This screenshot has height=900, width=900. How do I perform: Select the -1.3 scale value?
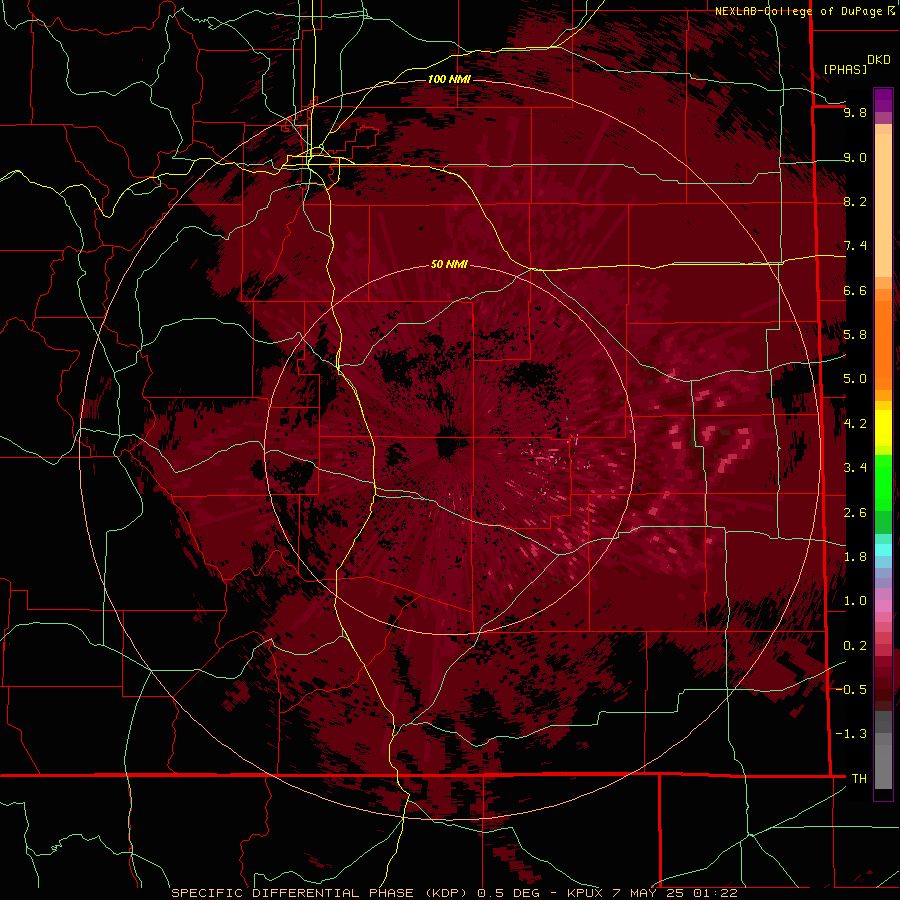851,734
